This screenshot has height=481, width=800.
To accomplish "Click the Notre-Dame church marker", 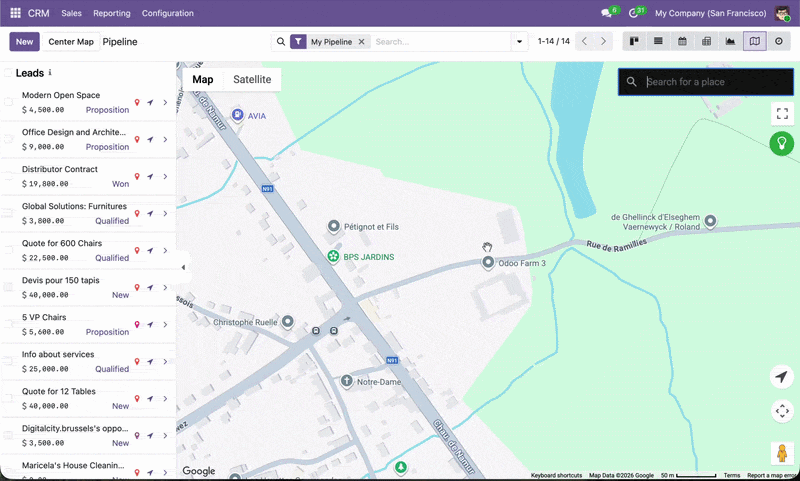I will tap(346, 381).
